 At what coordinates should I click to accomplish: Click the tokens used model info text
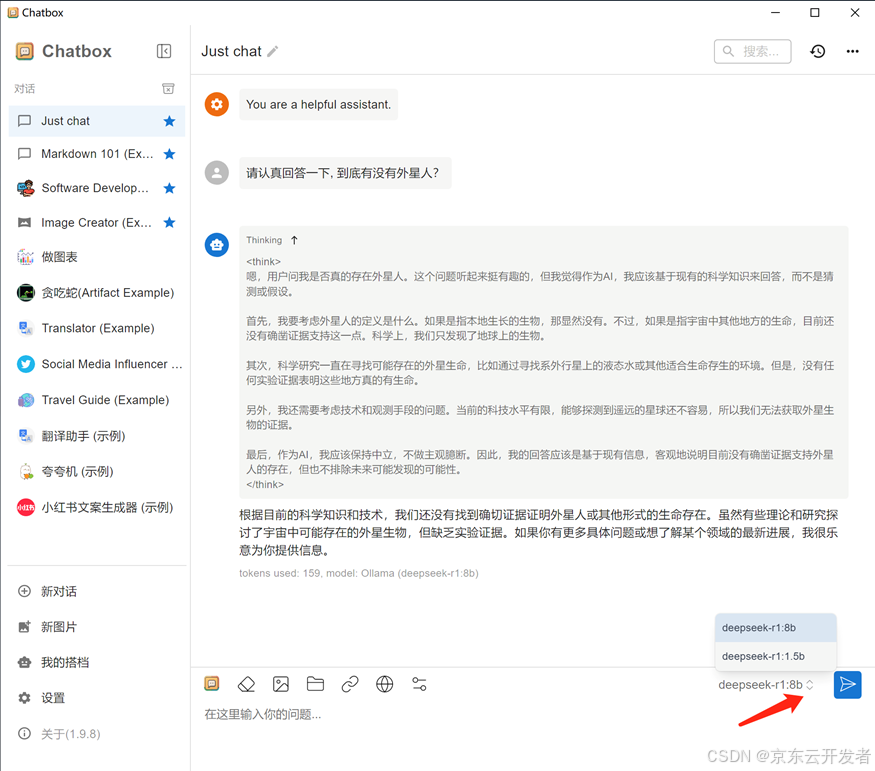[359, 573]
